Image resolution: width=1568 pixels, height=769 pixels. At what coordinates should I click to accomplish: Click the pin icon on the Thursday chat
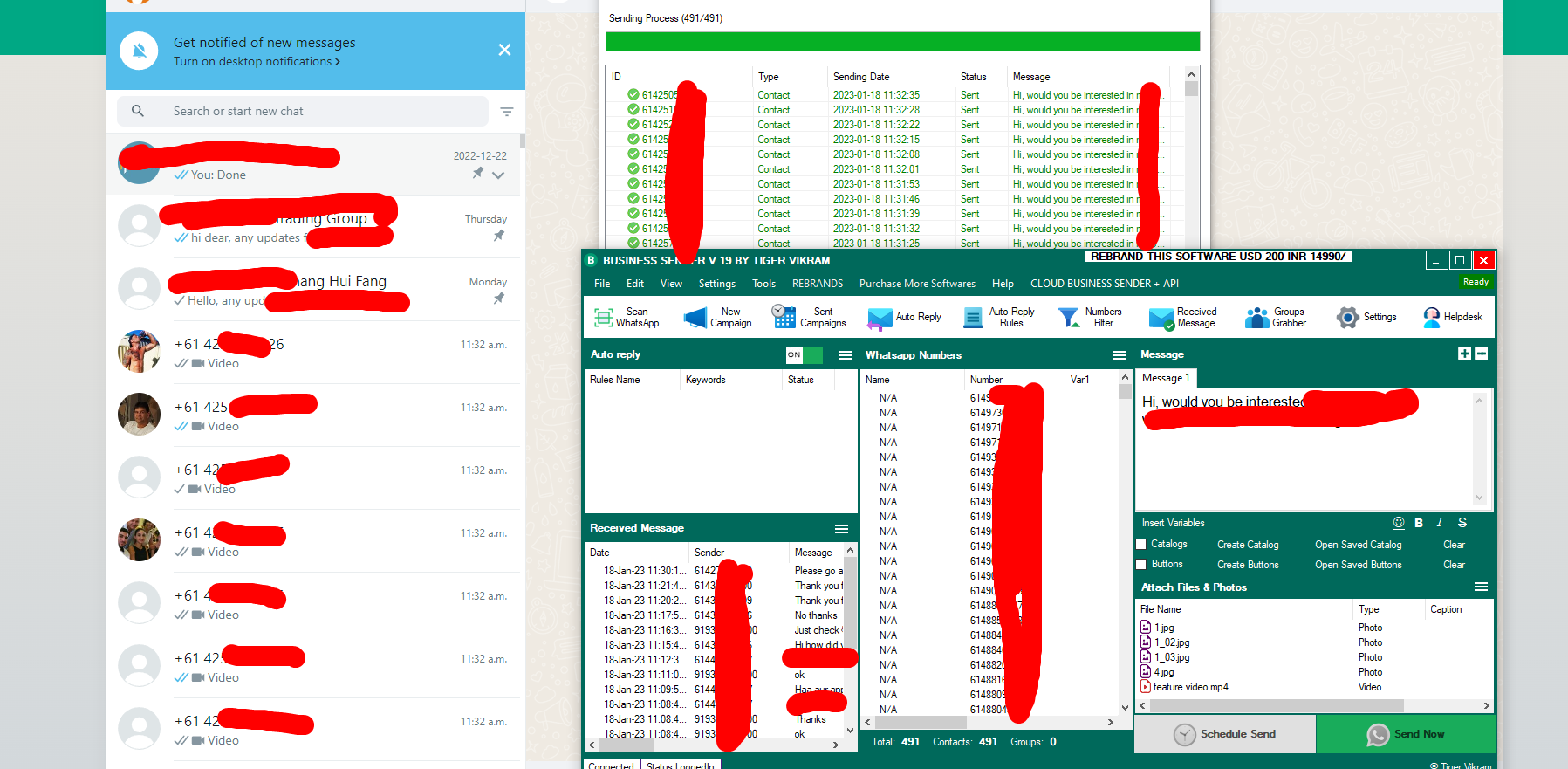tap(499, 236)
